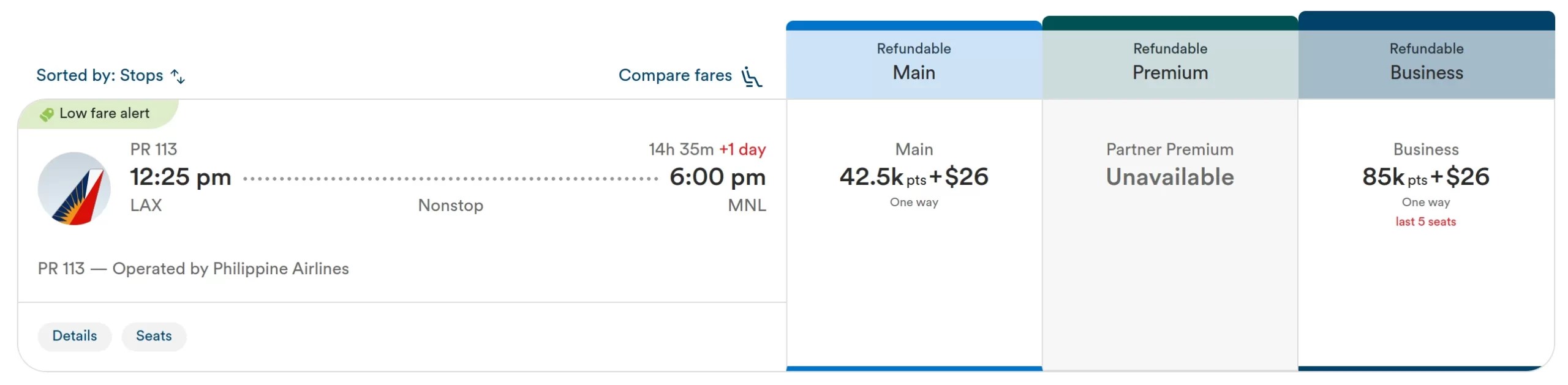Image resolution: width=1568 pixels, height=385 pixels.
Task: Click the seat icon next to Compare fares
Action: 752,77
